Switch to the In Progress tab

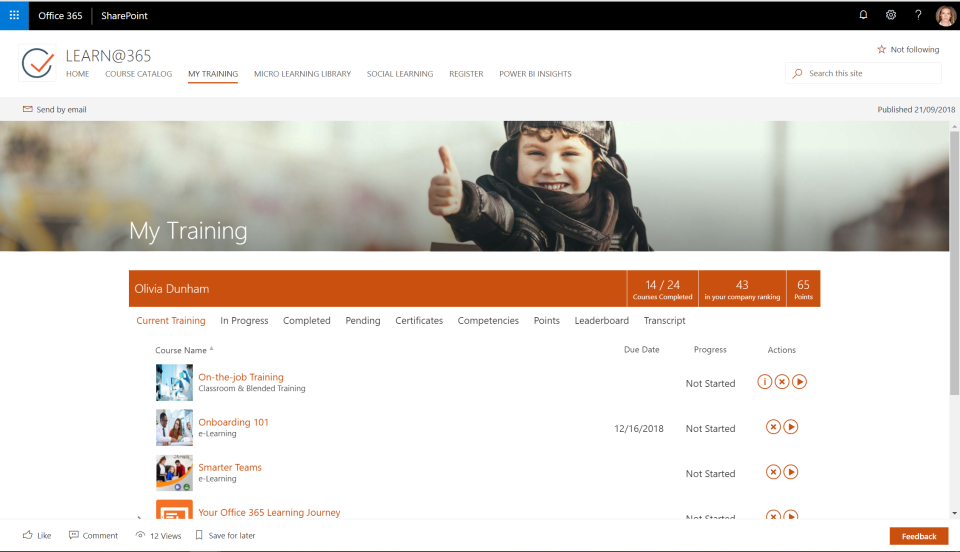(x=244, y=321)
